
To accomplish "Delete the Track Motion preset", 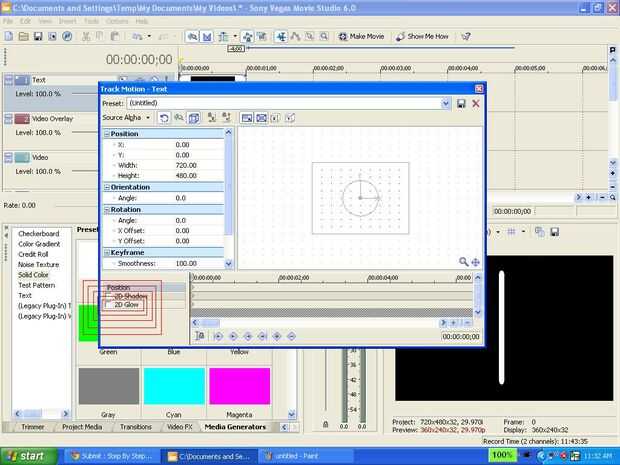I will point(476,104).
